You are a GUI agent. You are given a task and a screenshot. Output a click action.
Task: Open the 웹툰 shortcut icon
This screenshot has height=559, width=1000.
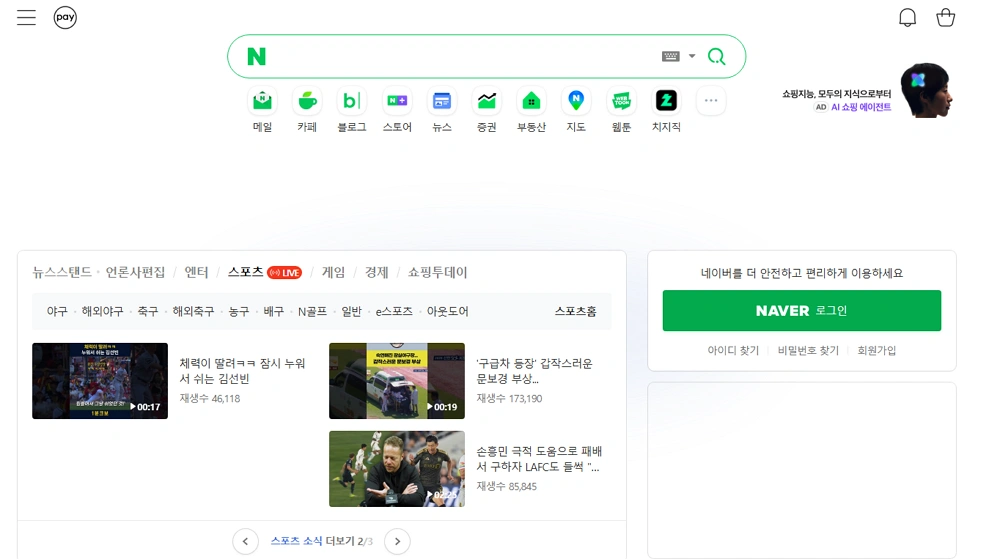coord(621,101)
